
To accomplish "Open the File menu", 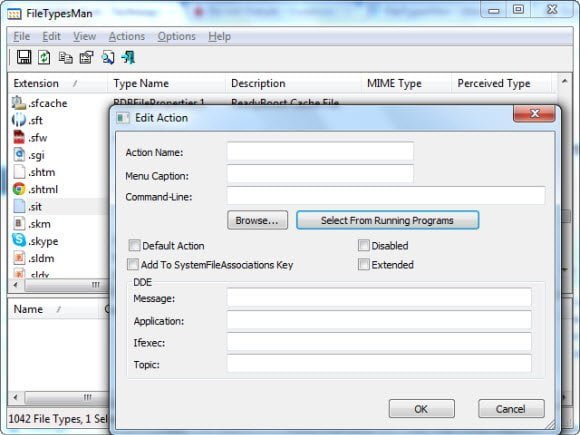I will (x=21, y=36).
